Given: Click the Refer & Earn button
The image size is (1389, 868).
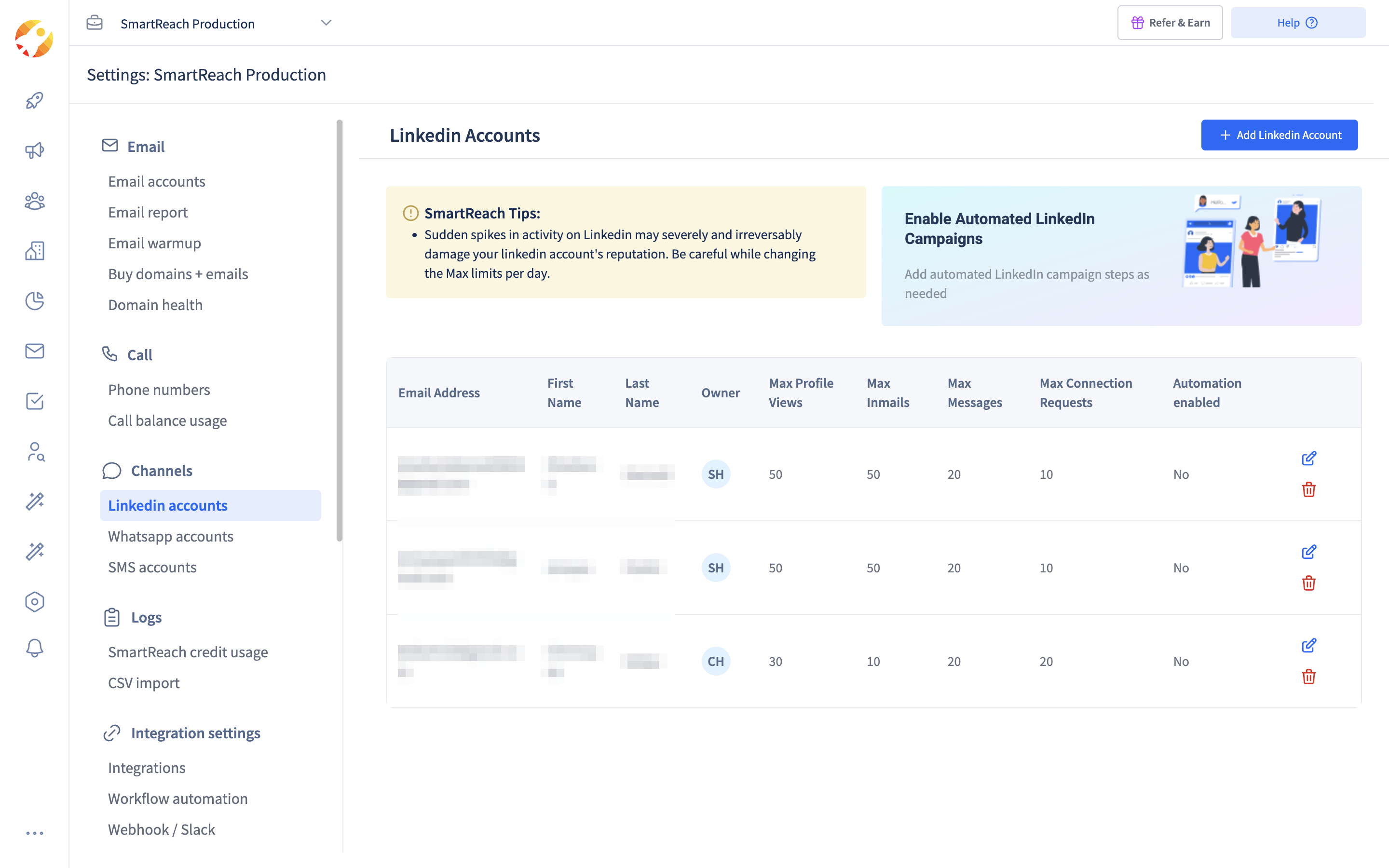Looking at the screenshot, I should coord(1170,23).
